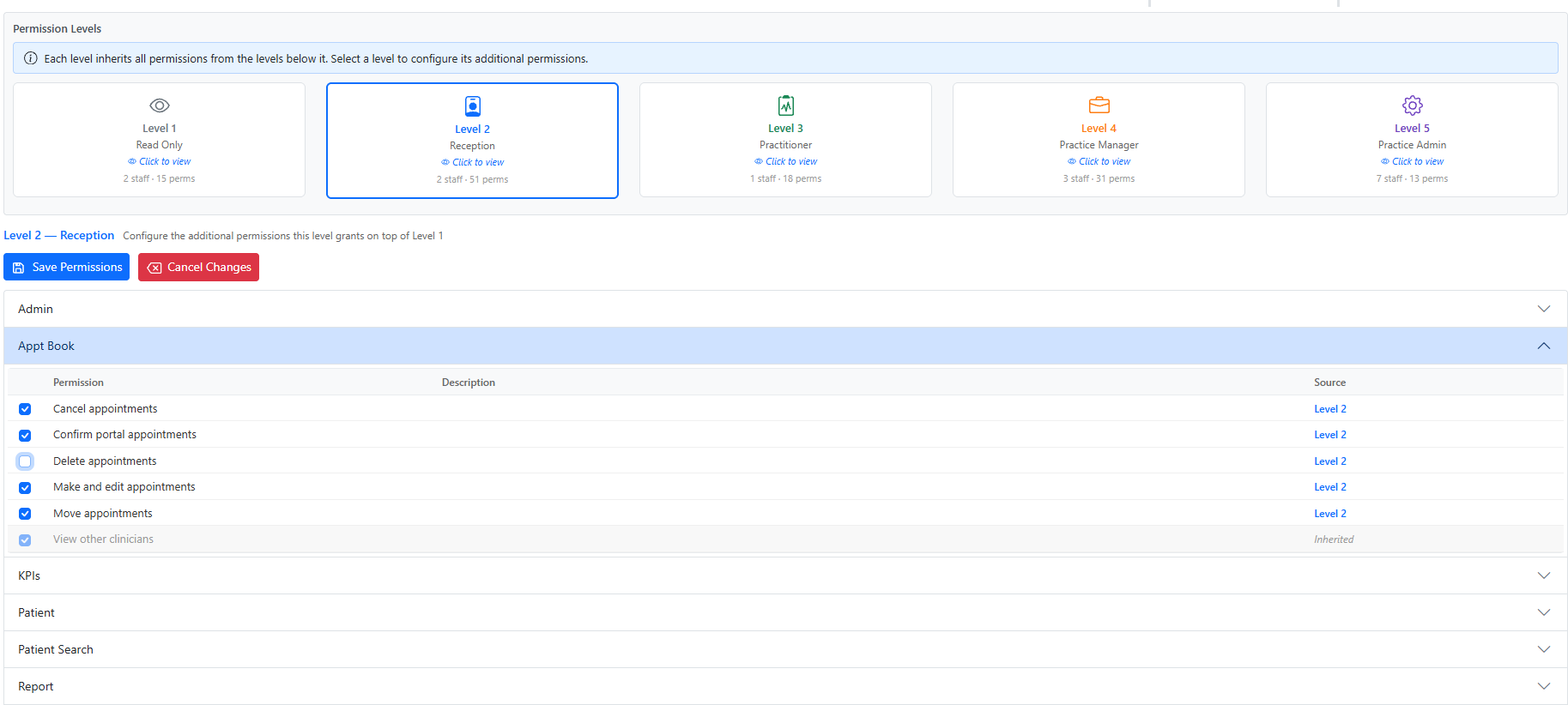Uncheck Confirm portal appointments checkbox
This screenshot has width=1568, height=705.
[x=25, y=436]
